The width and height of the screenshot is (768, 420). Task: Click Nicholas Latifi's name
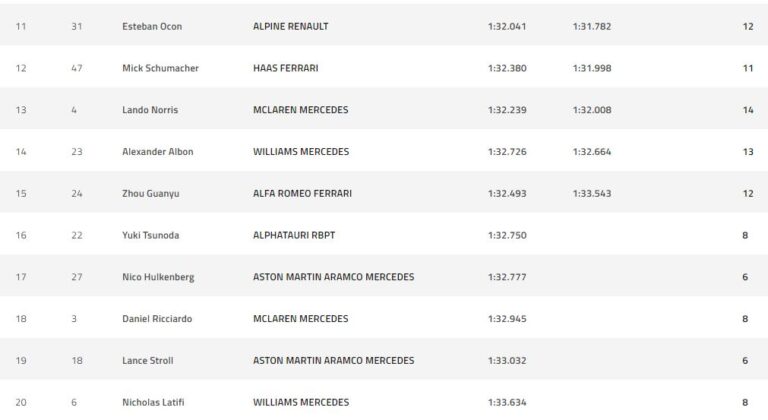[153, 402]
